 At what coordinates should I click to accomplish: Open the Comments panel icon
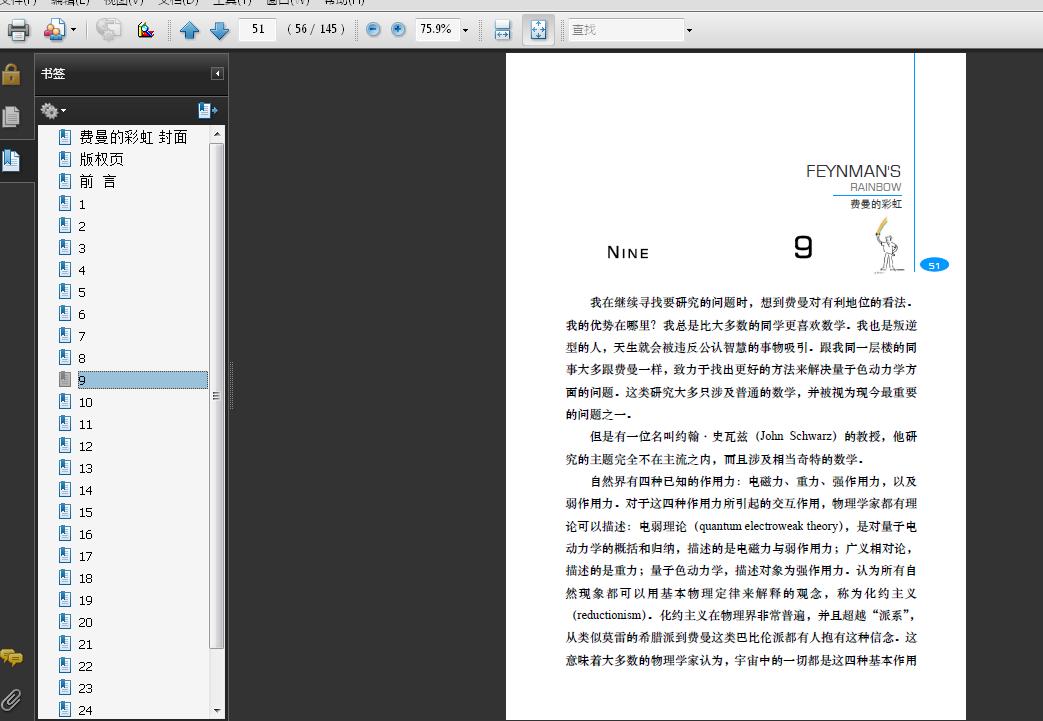[x=11, y=657]
